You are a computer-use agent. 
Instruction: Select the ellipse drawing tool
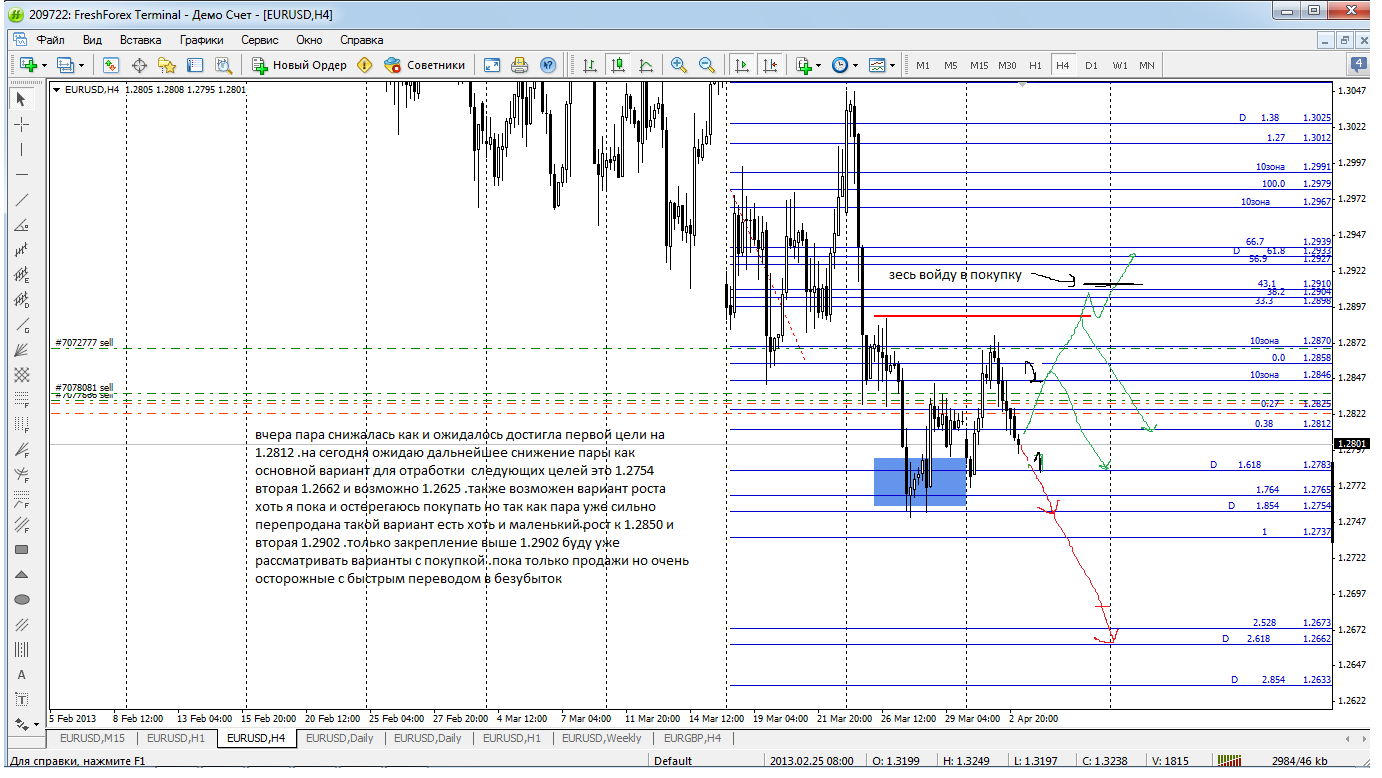22,599
